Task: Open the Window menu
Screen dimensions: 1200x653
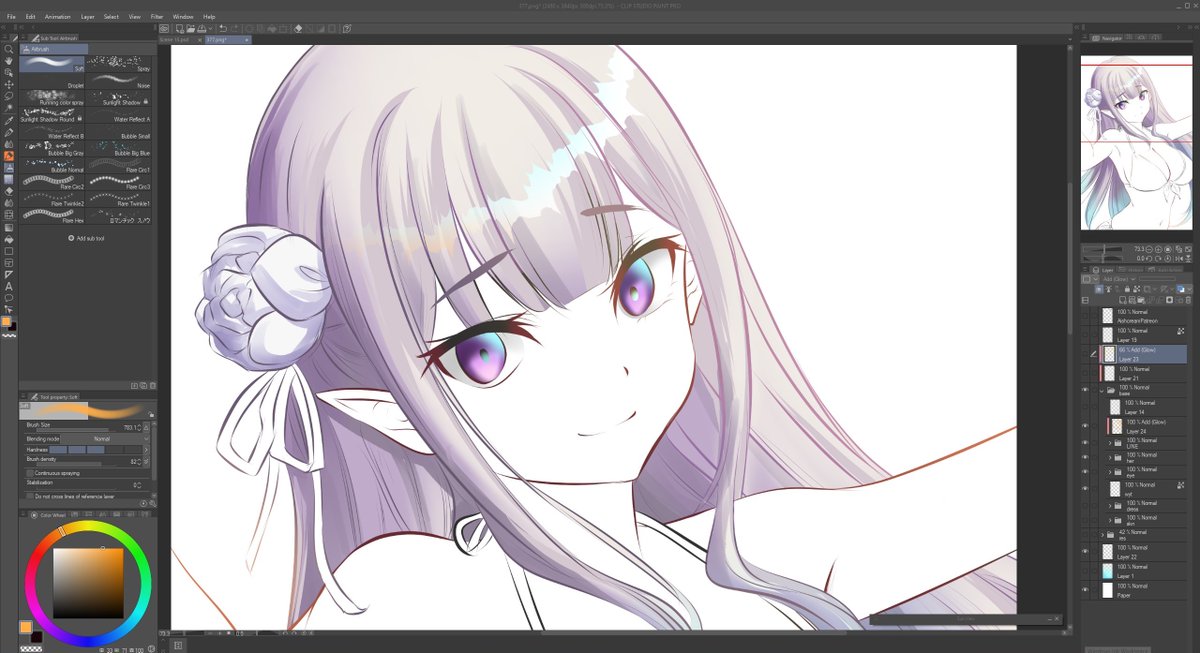Action: tap(183, 17)
